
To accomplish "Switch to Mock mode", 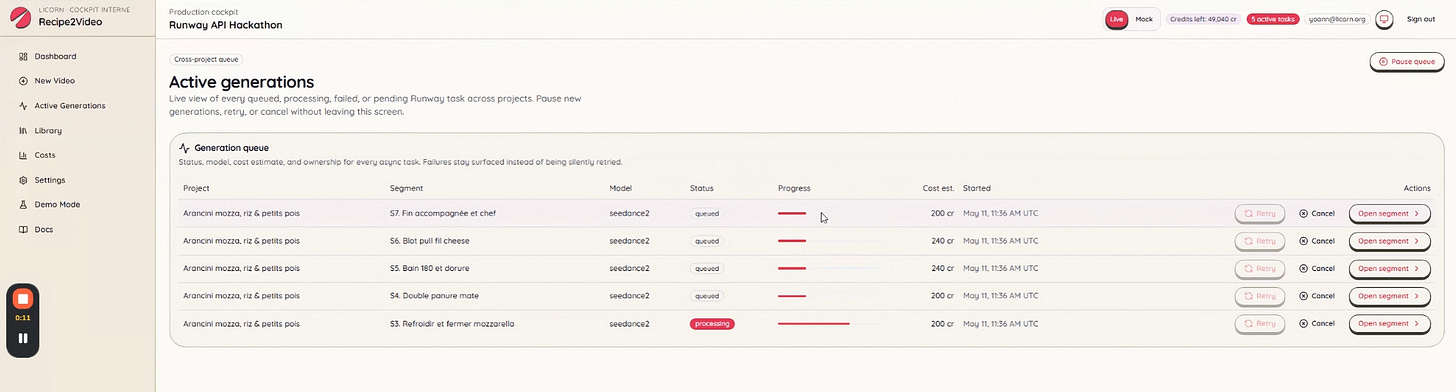I will pos(1144,19).
